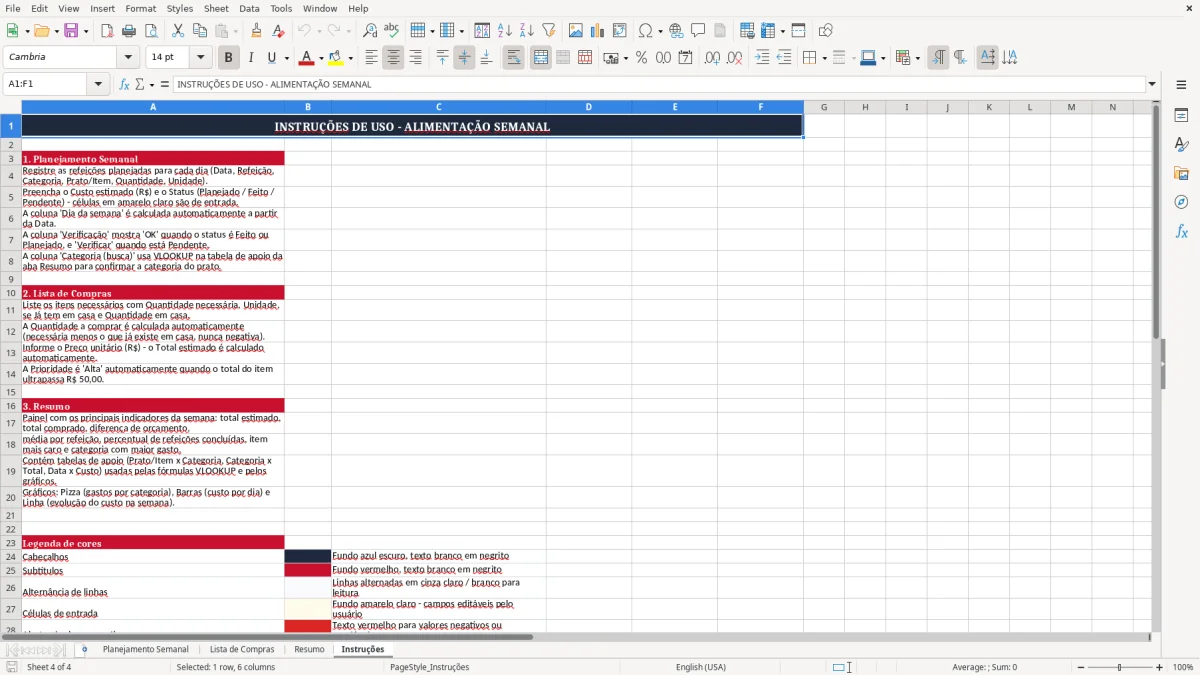
Task: Expand Conditional Formatting dropdown arrow
Action: (x=916, y=58)
